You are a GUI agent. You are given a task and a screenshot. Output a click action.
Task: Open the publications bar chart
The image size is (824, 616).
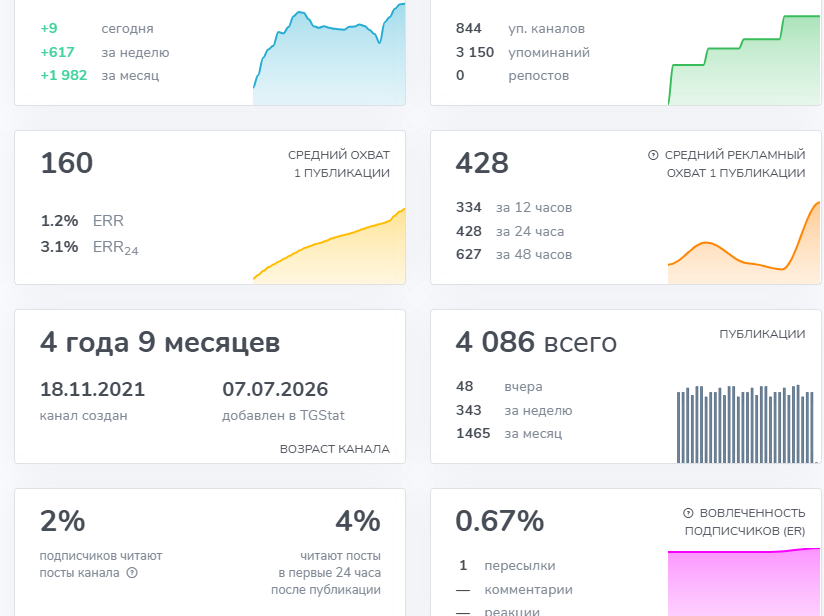[x=745, y=424]
